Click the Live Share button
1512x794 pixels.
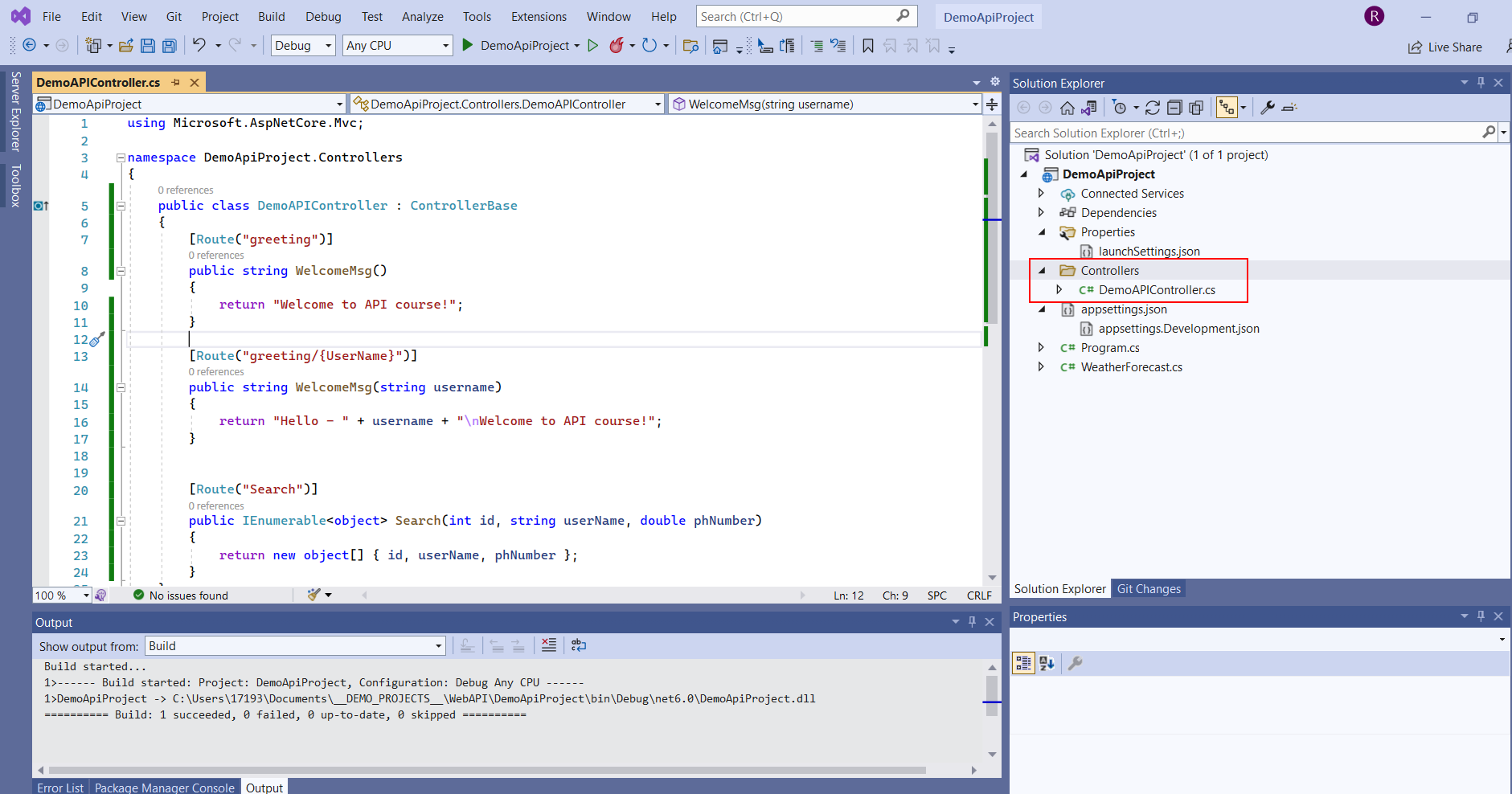[x=1445, y=47]
